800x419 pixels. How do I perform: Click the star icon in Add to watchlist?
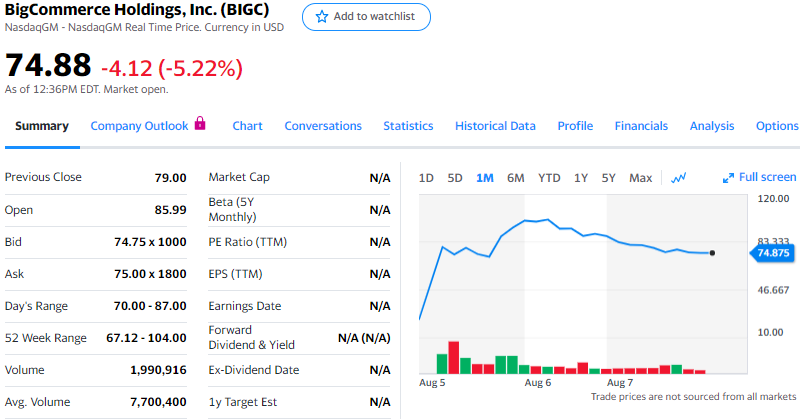coord(321,17)
